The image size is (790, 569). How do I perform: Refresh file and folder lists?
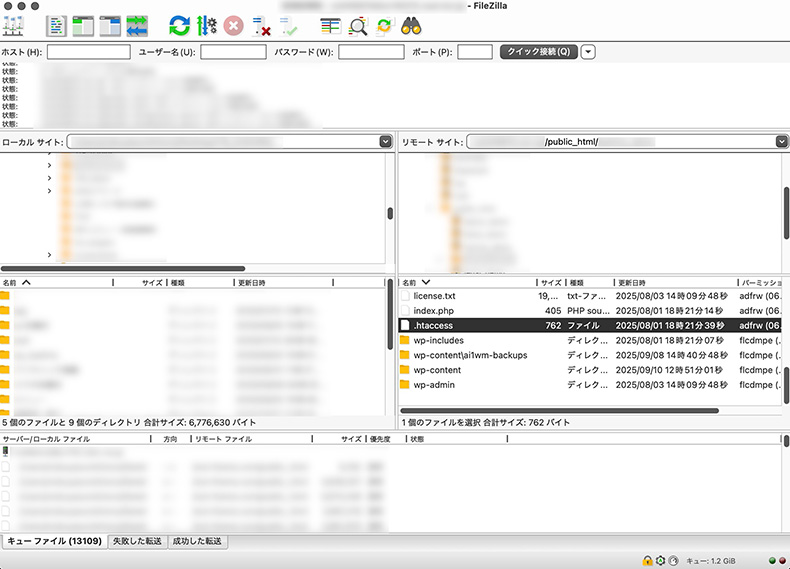[x=179, y=26]
